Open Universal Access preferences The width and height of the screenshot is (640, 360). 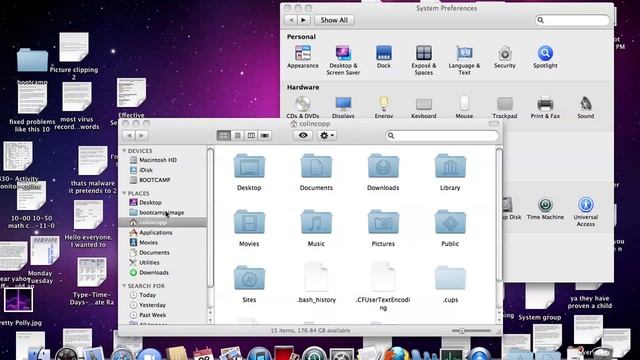click(x=585, y=212)
